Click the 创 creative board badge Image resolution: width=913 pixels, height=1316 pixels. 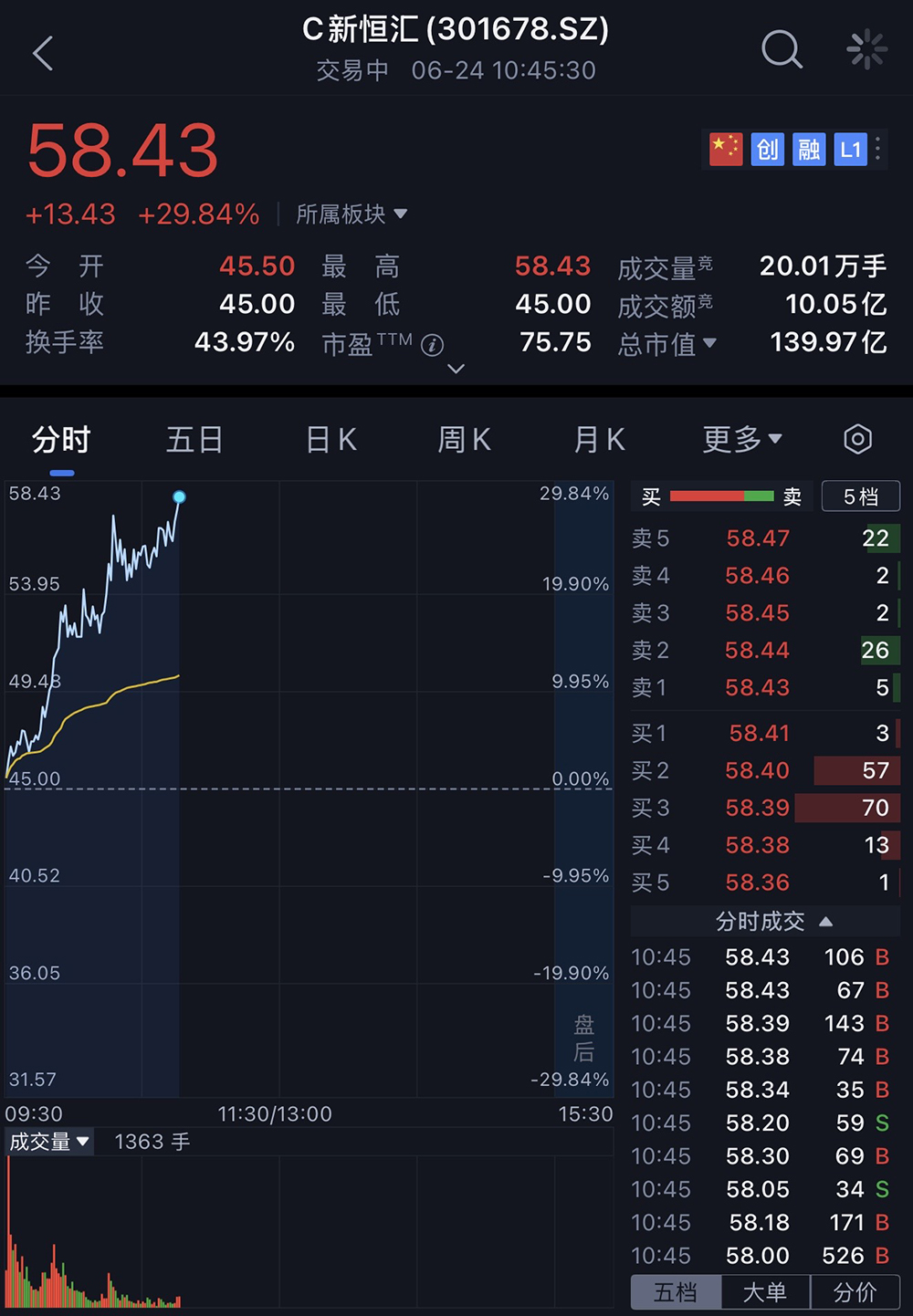(x=767, y=150)
